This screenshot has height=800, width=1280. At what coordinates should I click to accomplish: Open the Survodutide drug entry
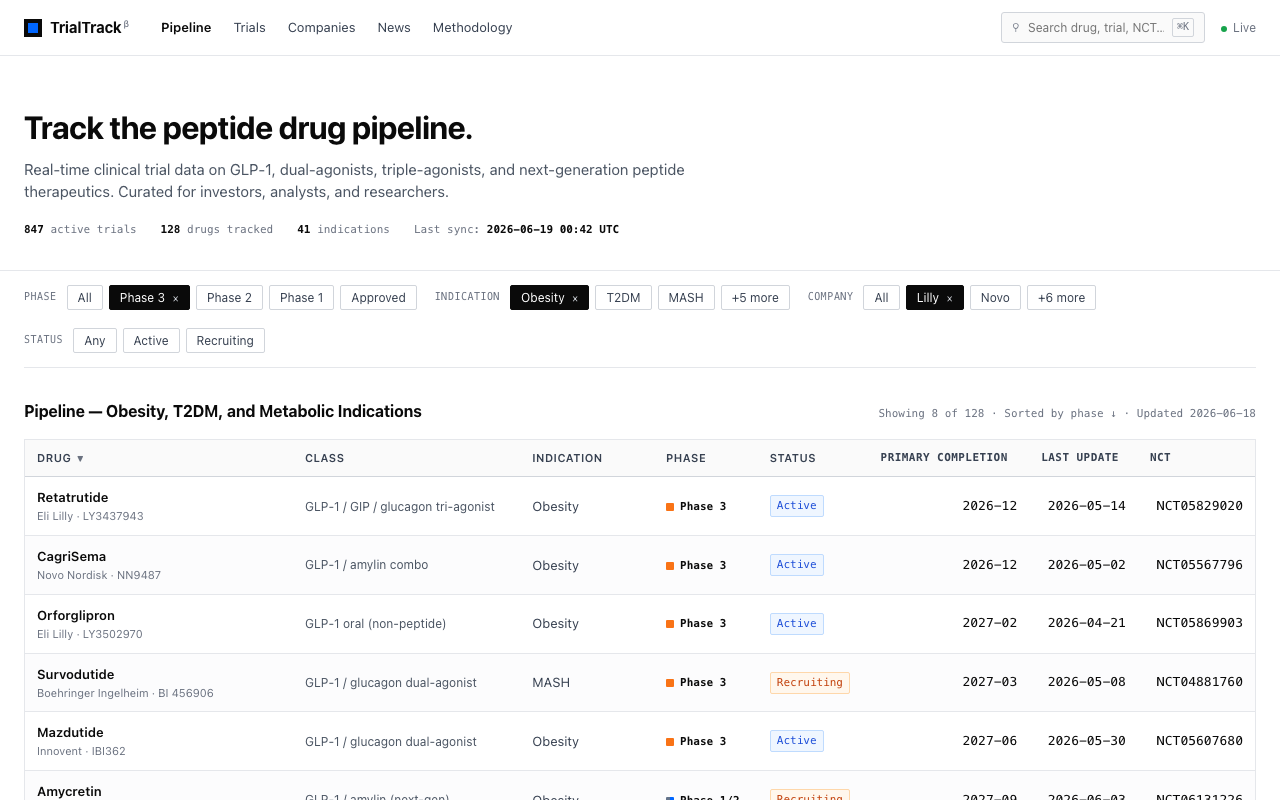pos(76,675)
